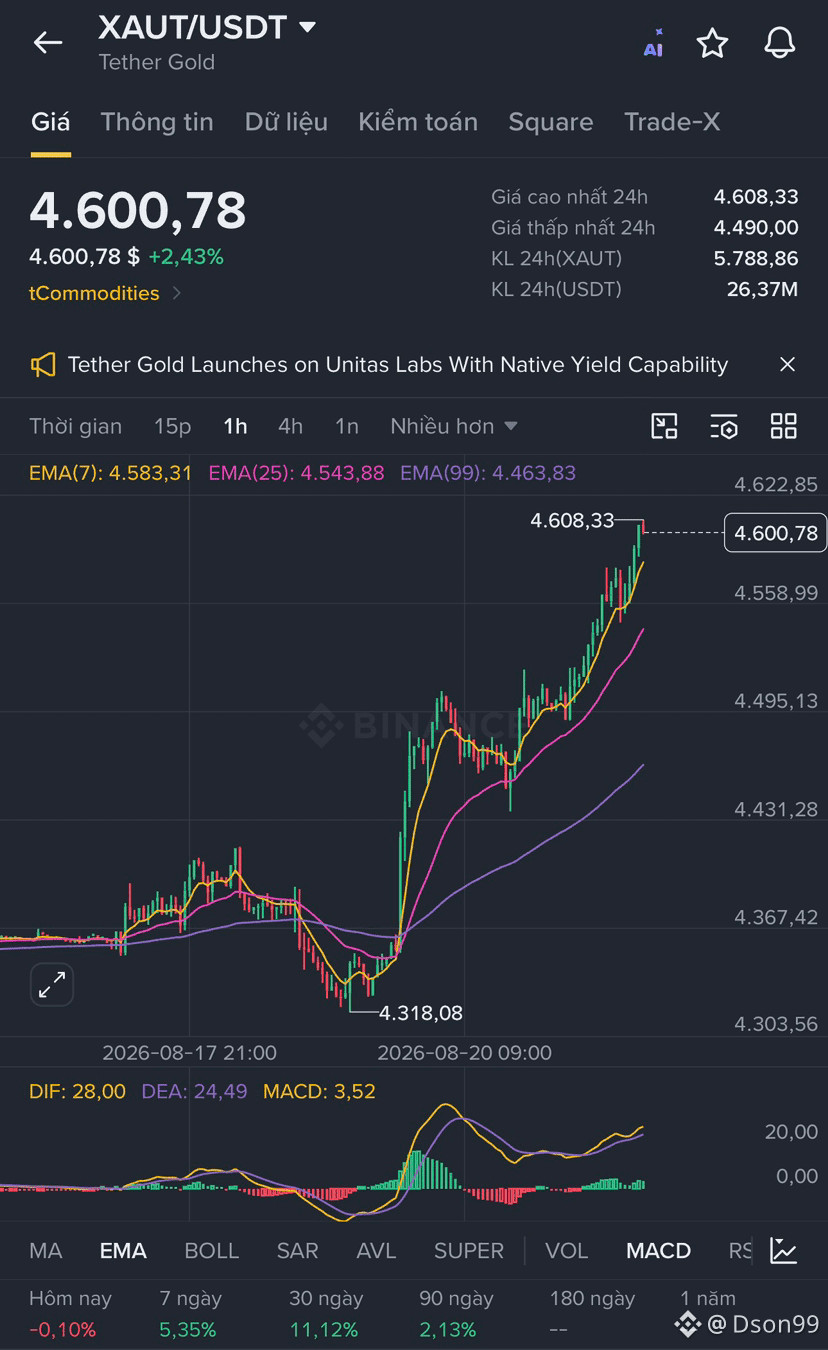This screenshot has width=828, height=1350.
Task: Tap the 30 ngày 11,12% performance
Action: click(x=326, y=1313)
